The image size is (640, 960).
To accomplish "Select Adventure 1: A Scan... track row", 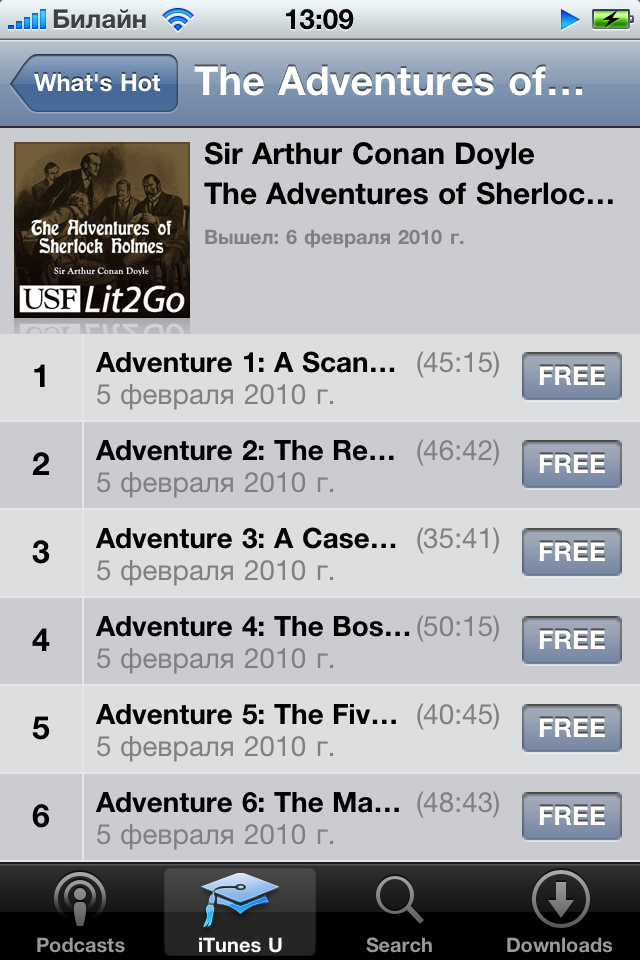I will pos(320,377).
